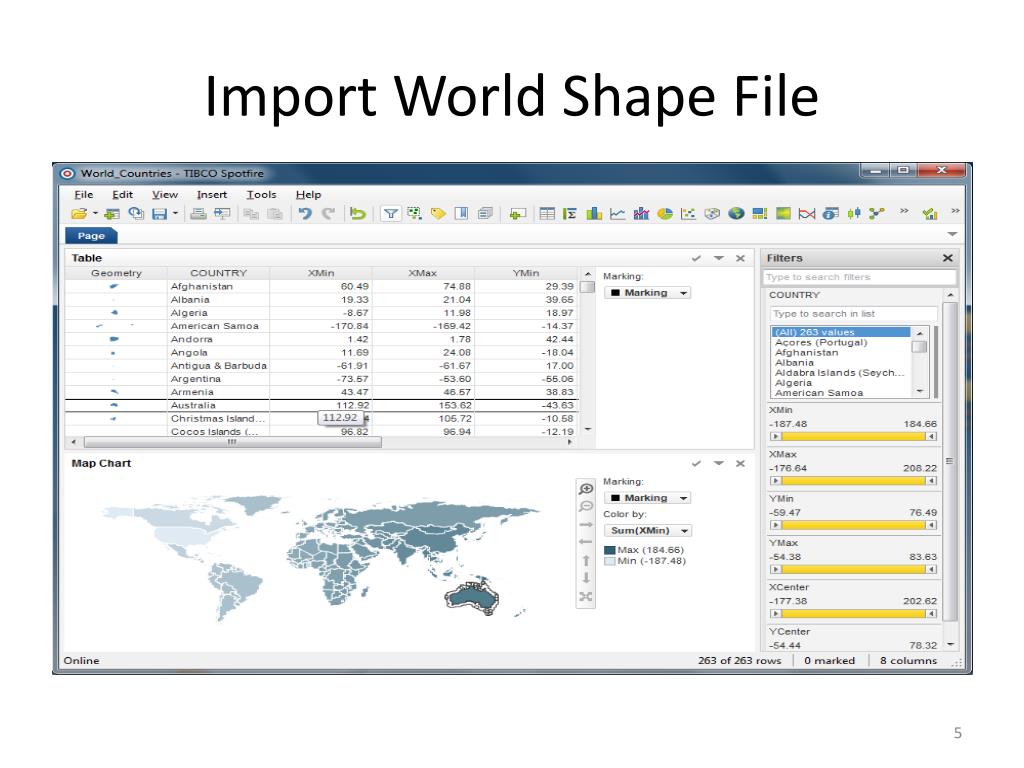This screenshot has height=768, width=1024.
Task: Insert a Bar Chart from the toolbar
Action: click(x=594, y=214)
